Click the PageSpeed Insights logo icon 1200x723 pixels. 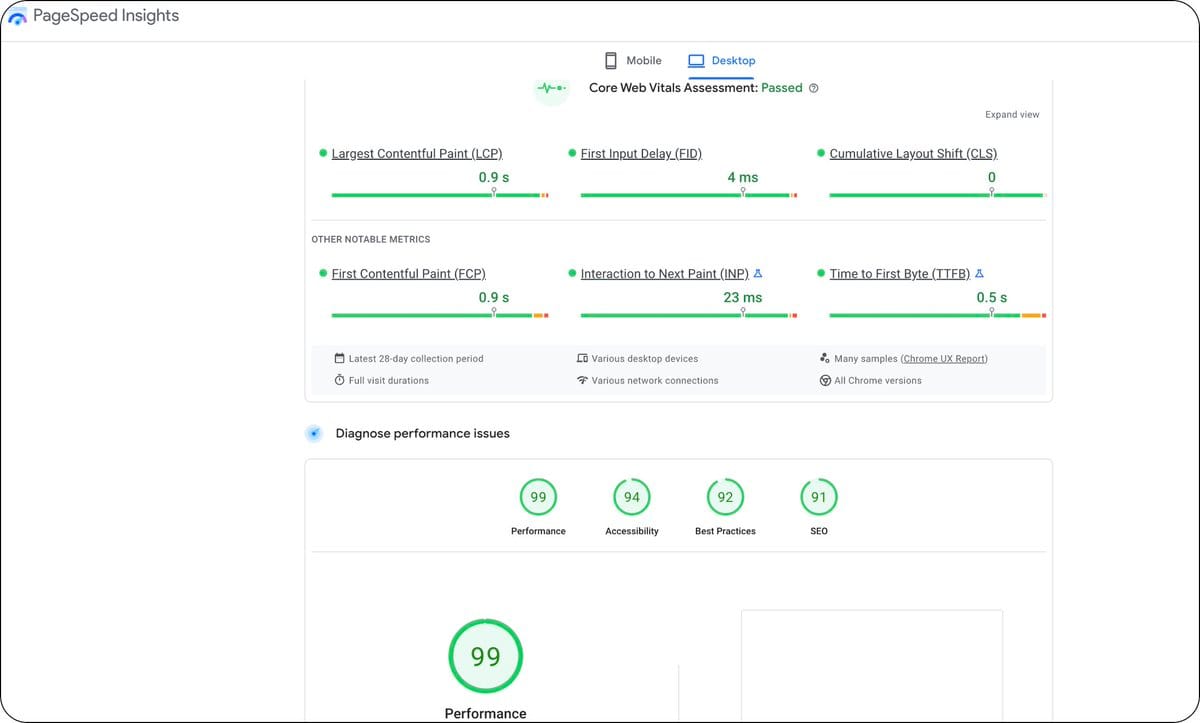(x=18, y=17)
